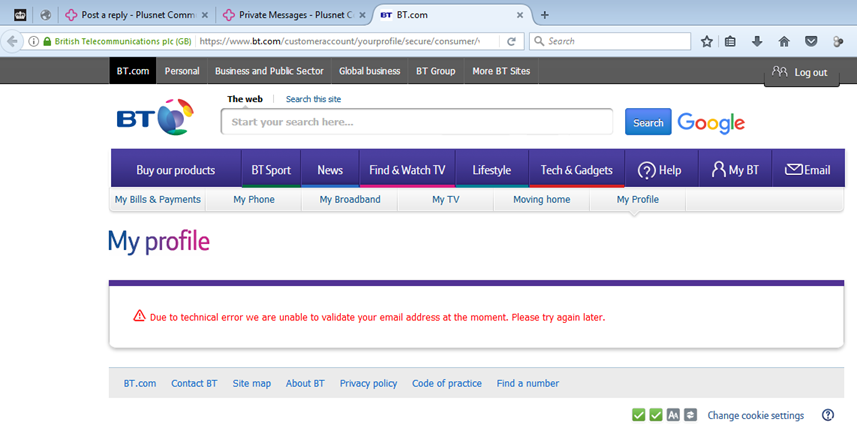Image resolution: width=857 pixels, height=440 pixels.
Task: Click the first green cookie checkmark icon
Action: 638,415
